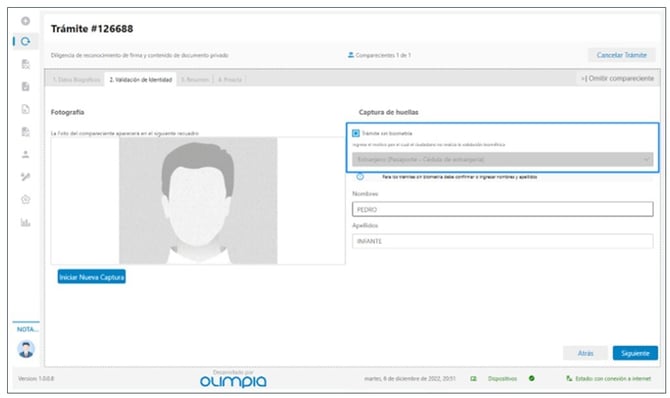This screenshot has height=398, width=670.
Task: Click the plus icon atop the sidebar
Action: (x=26, y=21)
